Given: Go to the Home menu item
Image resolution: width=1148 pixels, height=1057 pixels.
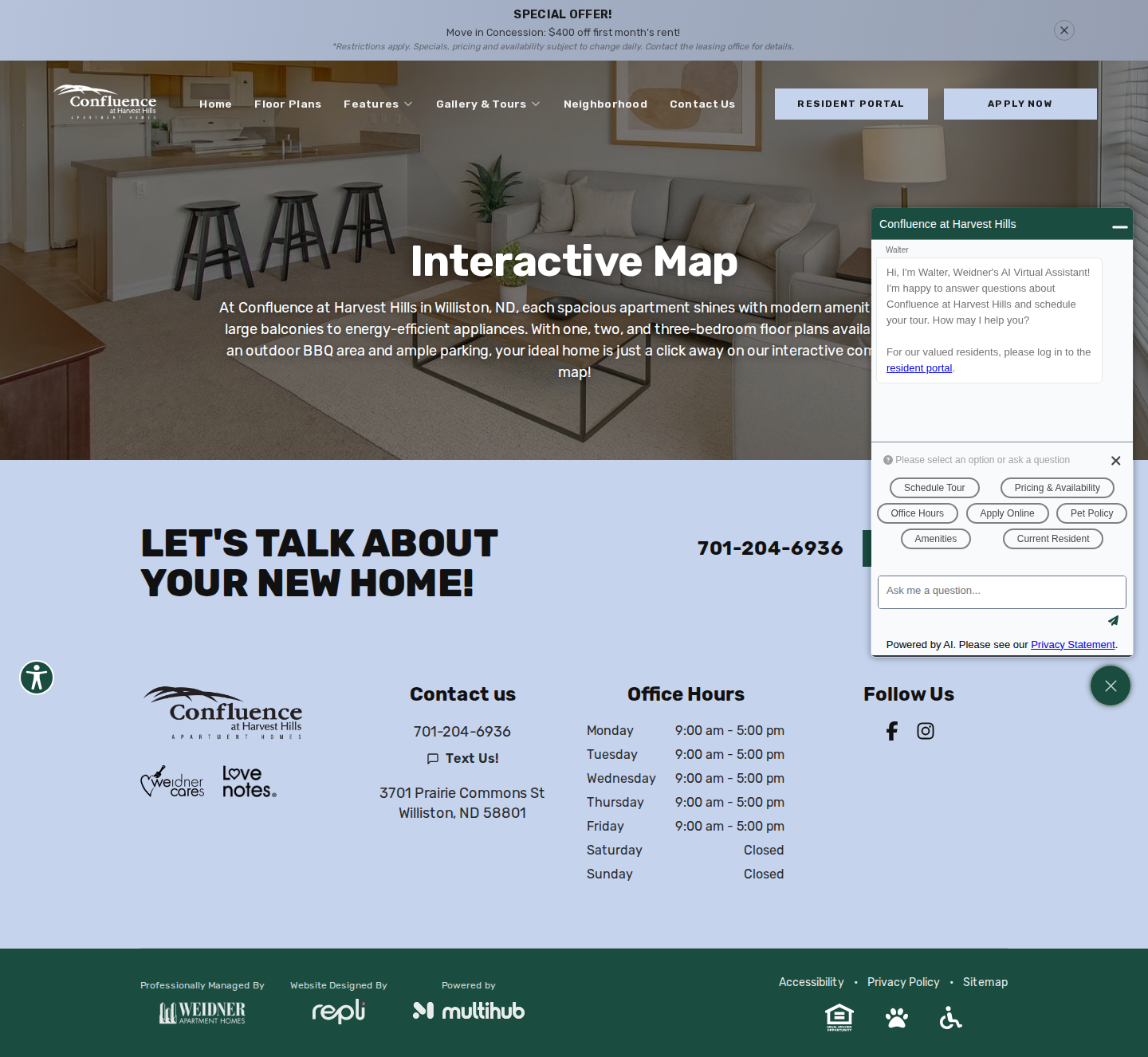Looking at the screenshot, I should (x=215, y=104).
